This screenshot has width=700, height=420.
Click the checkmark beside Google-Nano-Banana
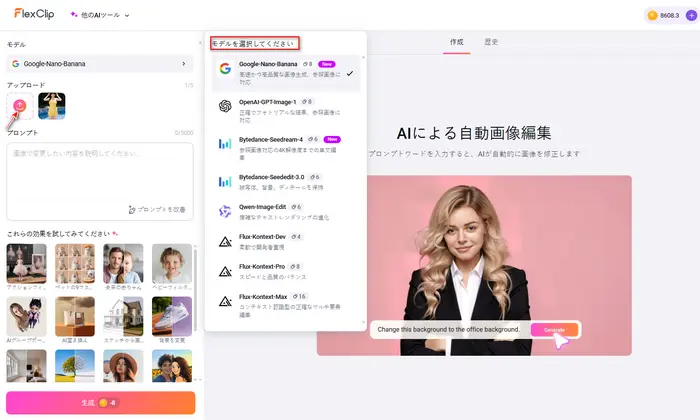point(350,73)
